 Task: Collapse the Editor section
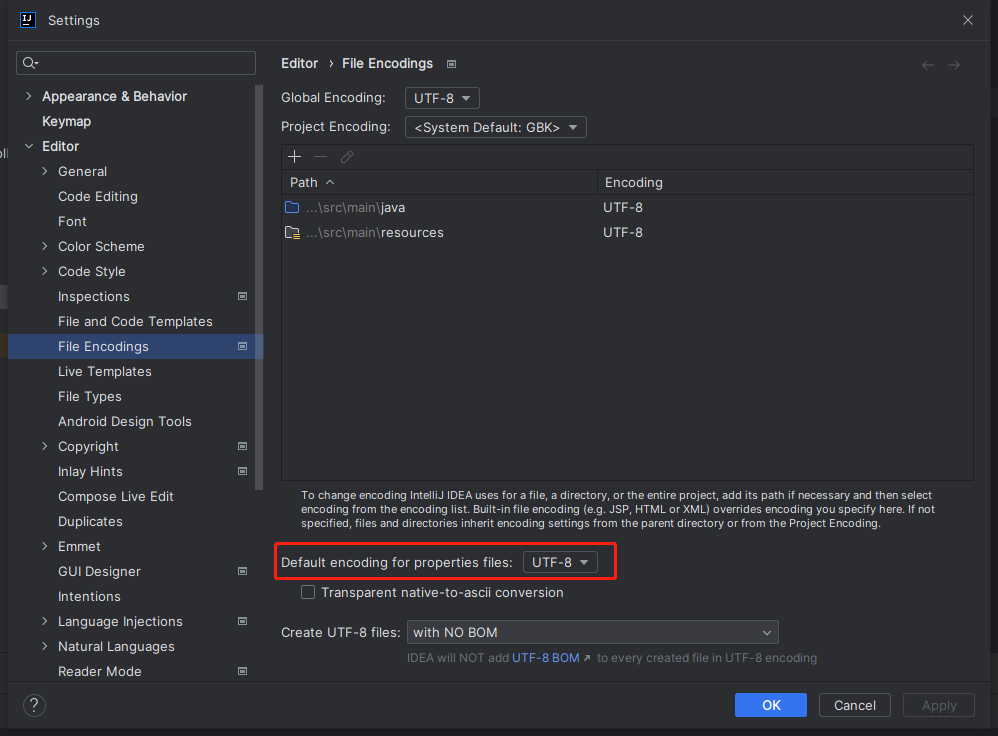pos(29,146)
